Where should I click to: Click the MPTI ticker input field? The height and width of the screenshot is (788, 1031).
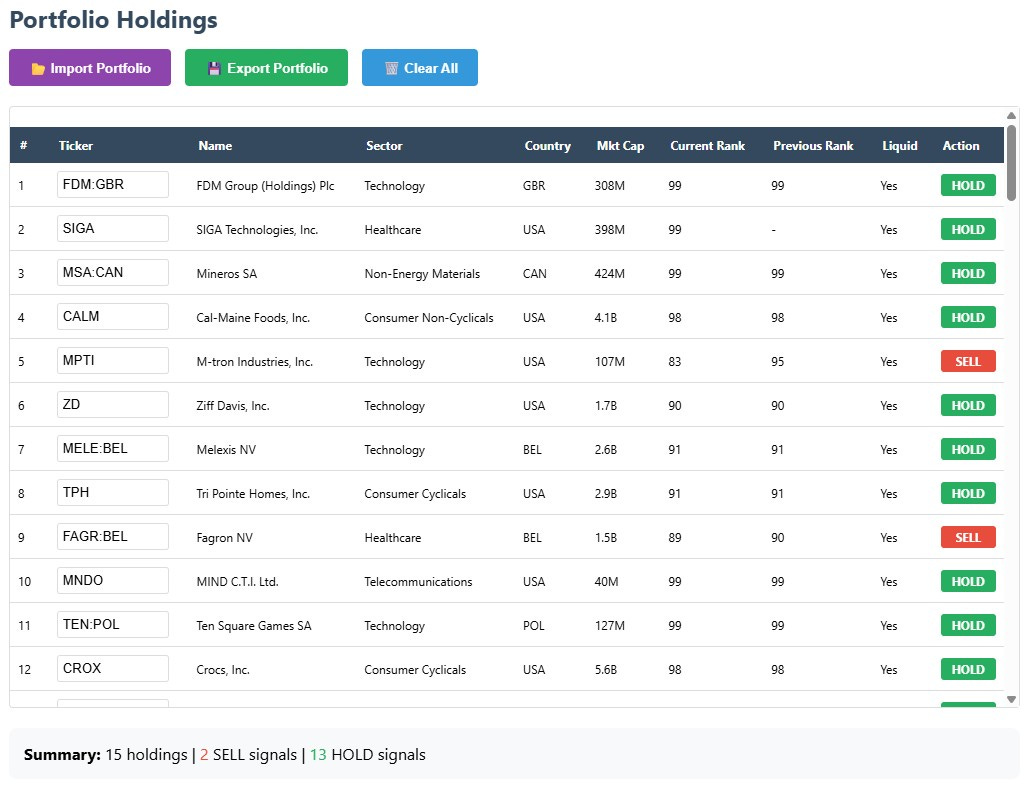point(112,361)
